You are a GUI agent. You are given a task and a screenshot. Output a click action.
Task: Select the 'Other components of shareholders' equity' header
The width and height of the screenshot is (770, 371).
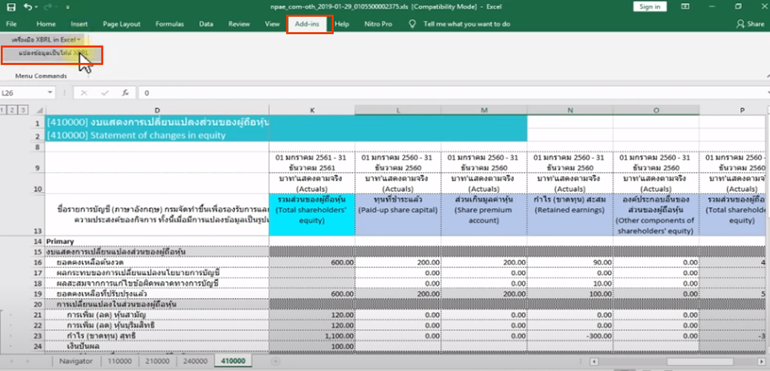(656, 215)
